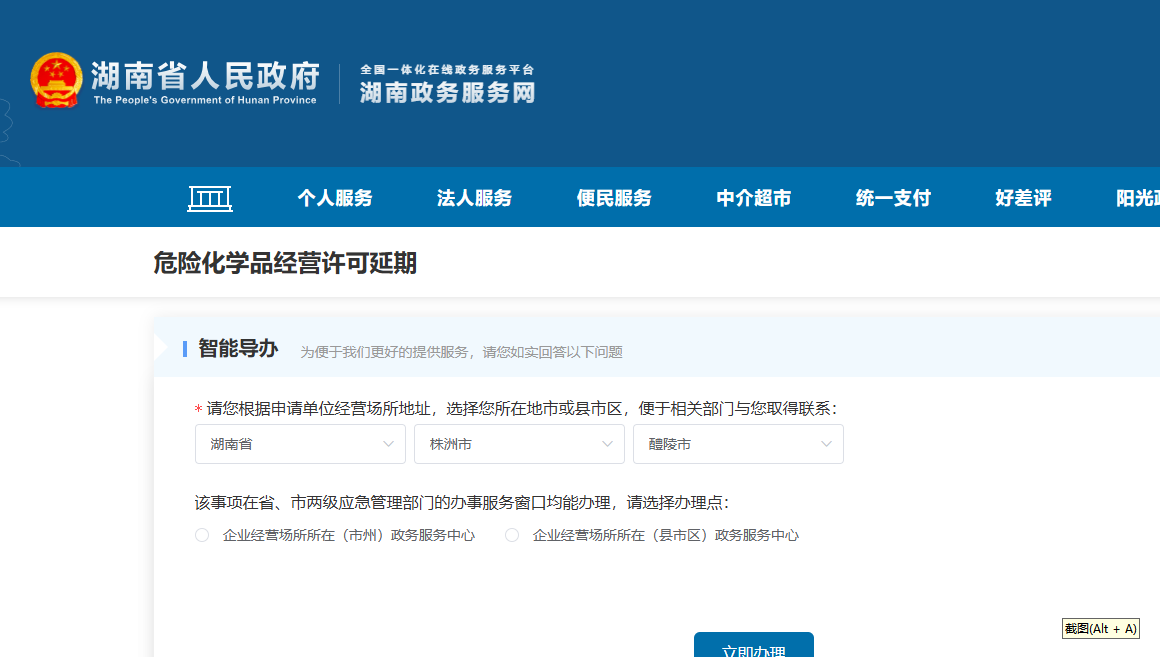The width and height of the screenshot is (1160, 657).
Task: Click the 危险化学品经营许可延期 page title
Action: pos(285,263)
